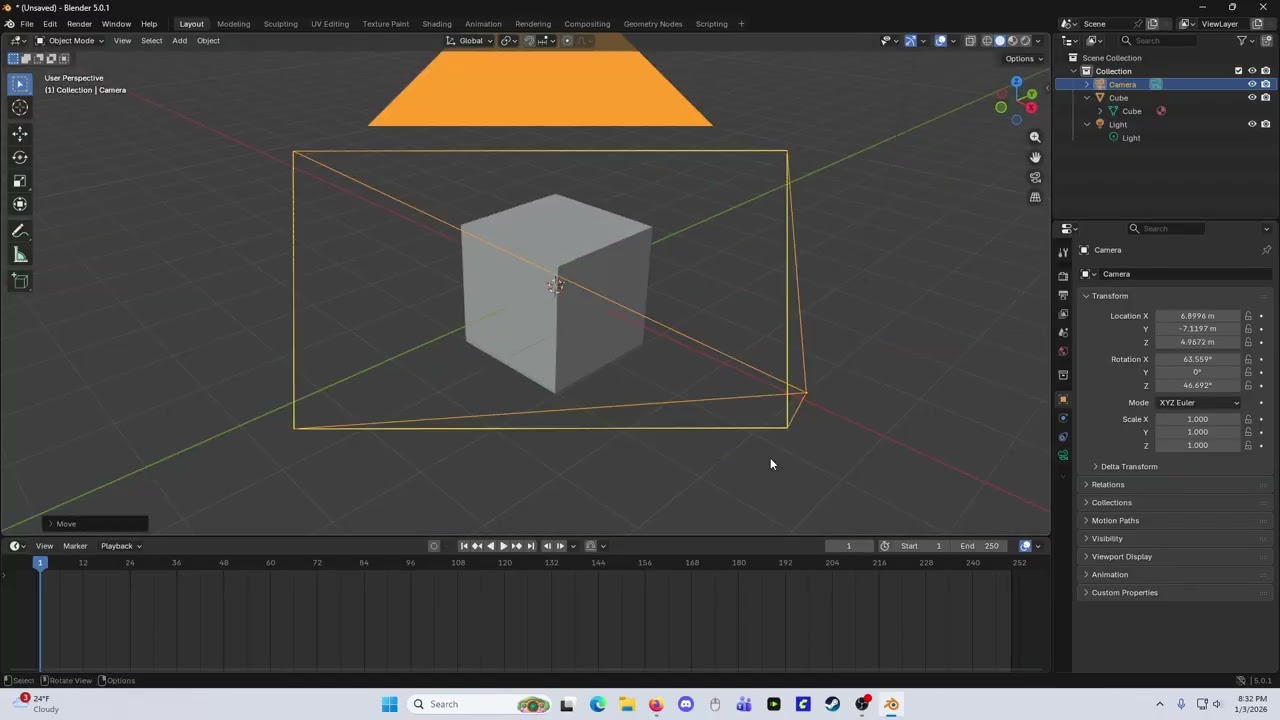Switch to Geometry Nodes workspace tab
Image resolution: width=1280 pixels, height=720 pixels.
[652, 24]
